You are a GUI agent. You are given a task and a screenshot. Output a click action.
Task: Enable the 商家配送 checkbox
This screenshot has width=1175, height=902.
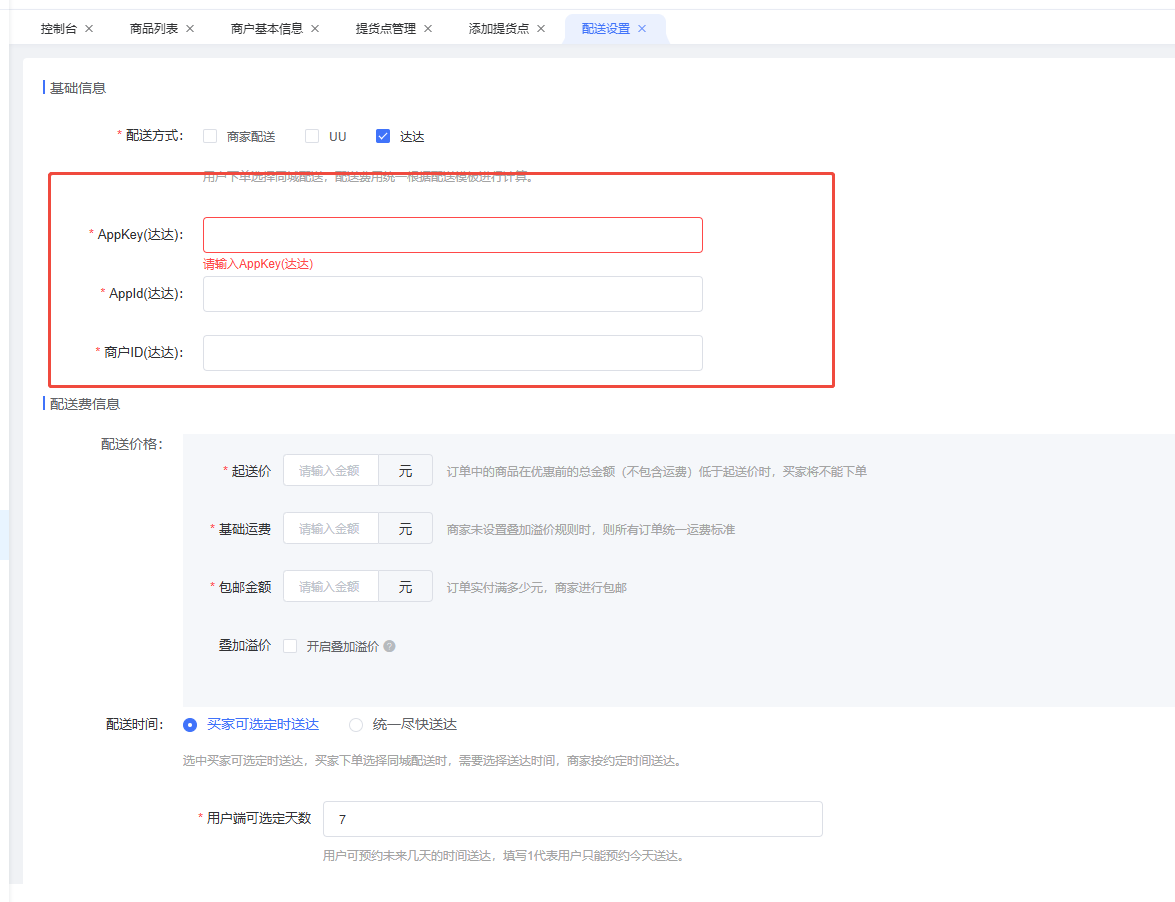(x=210, y=137)
